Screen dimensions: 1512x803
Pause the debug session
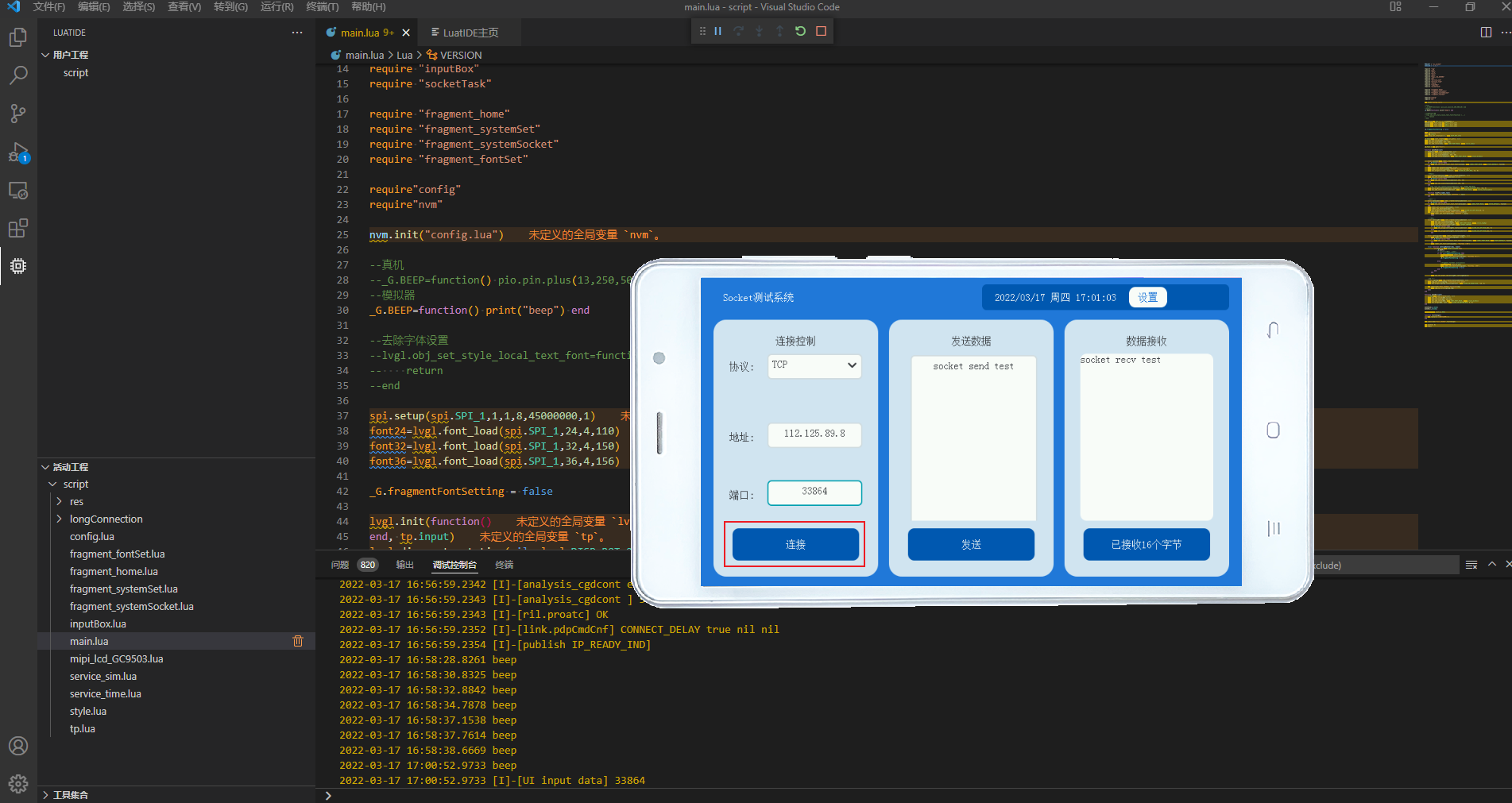tap(718, 31)
